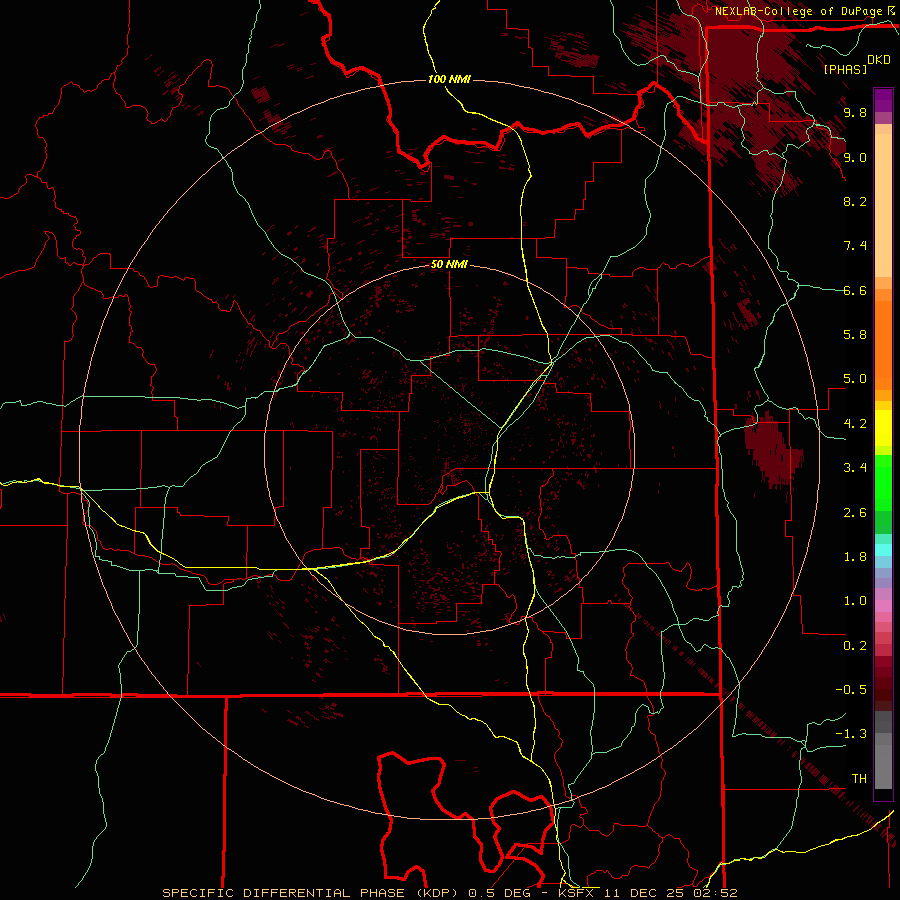Click the 9.8 value on the color scale
This screenshot has height=900, width=900.
click(x=855, y=113)
